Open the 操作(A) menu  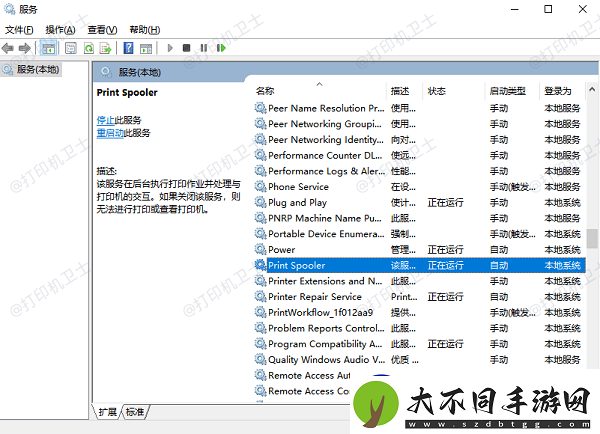coord(60,29)
